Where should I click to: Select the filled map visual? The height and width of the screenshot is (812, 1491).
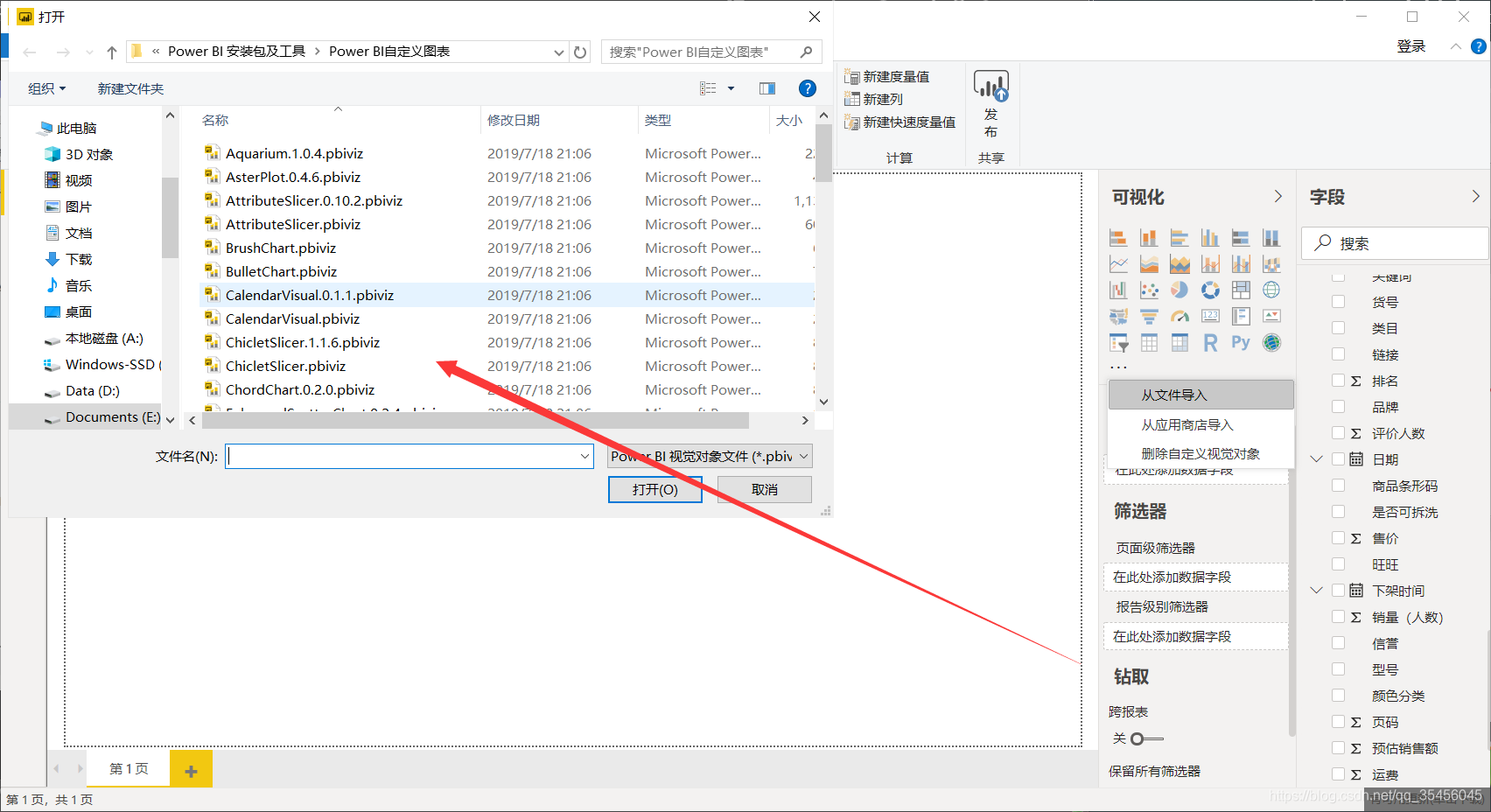pos(1118,316)
